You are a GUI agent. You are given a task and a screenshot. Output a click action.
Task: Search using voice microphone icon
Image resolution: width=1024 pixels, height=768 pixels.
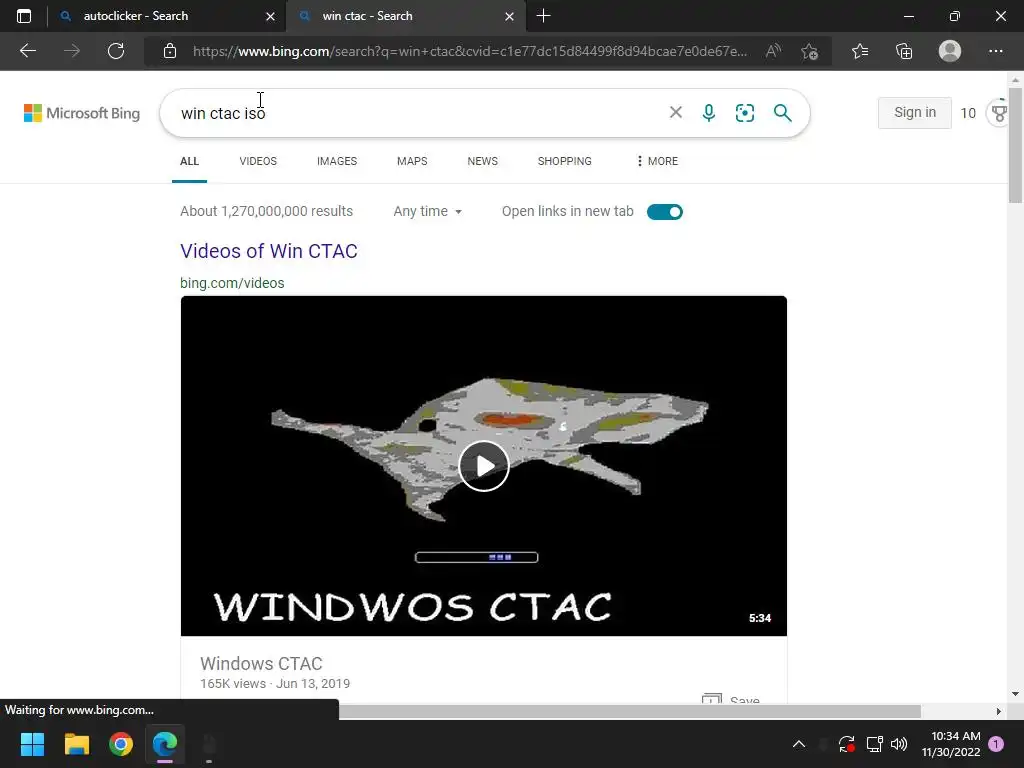tap(709, 113)
